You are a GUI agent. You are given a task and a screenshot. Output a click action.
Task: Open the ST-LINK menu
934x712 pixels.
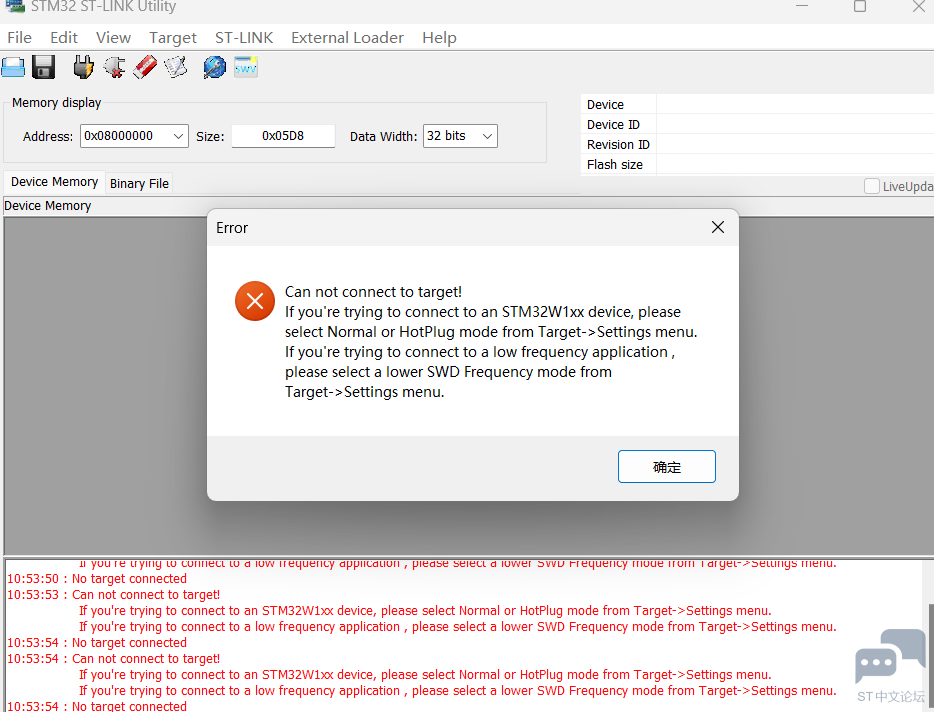click(244, 38)
